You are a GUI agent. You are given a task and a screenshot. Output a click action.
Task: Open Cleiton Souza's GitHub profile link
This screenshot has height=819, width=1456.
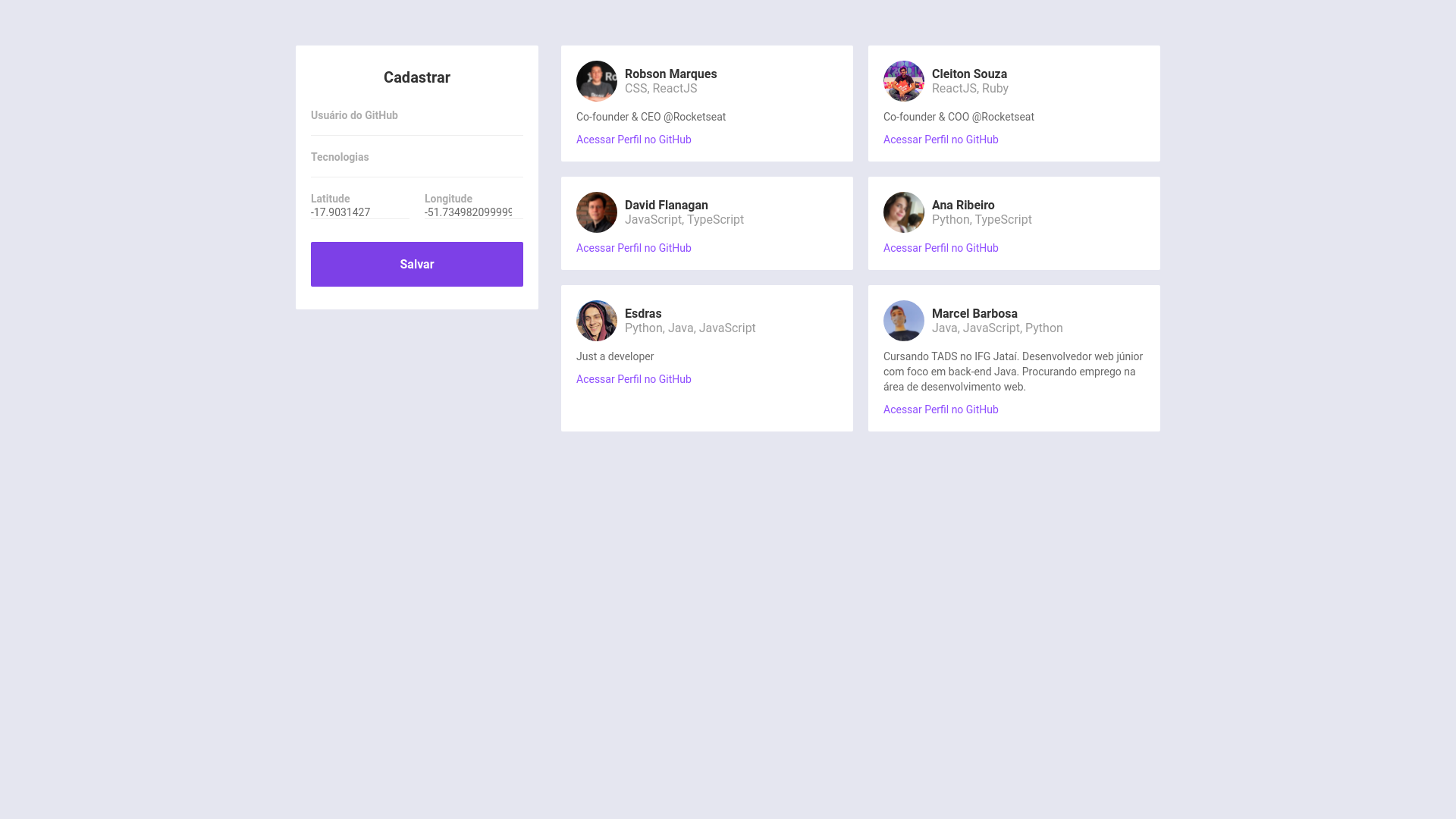pos(941,140)
